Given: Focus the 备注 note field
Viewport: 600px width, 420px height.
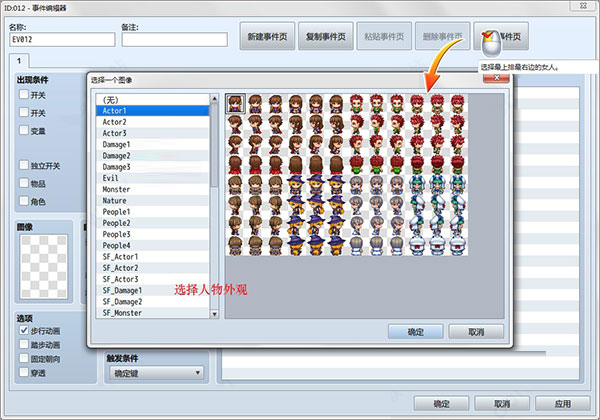Looking at the screenshot, I should (x=174, y=39).
